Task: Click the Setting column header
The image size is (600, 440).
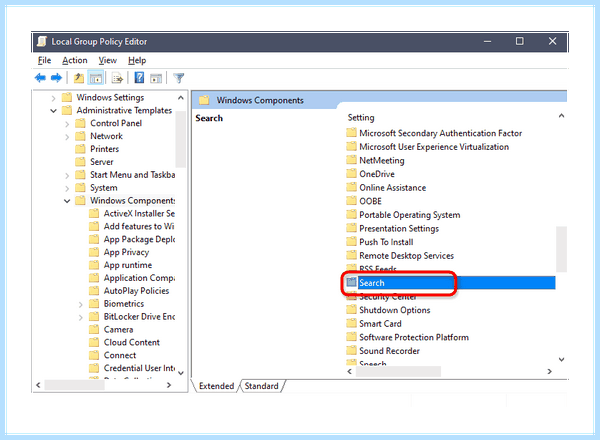Action: click(x=361, y=117)
